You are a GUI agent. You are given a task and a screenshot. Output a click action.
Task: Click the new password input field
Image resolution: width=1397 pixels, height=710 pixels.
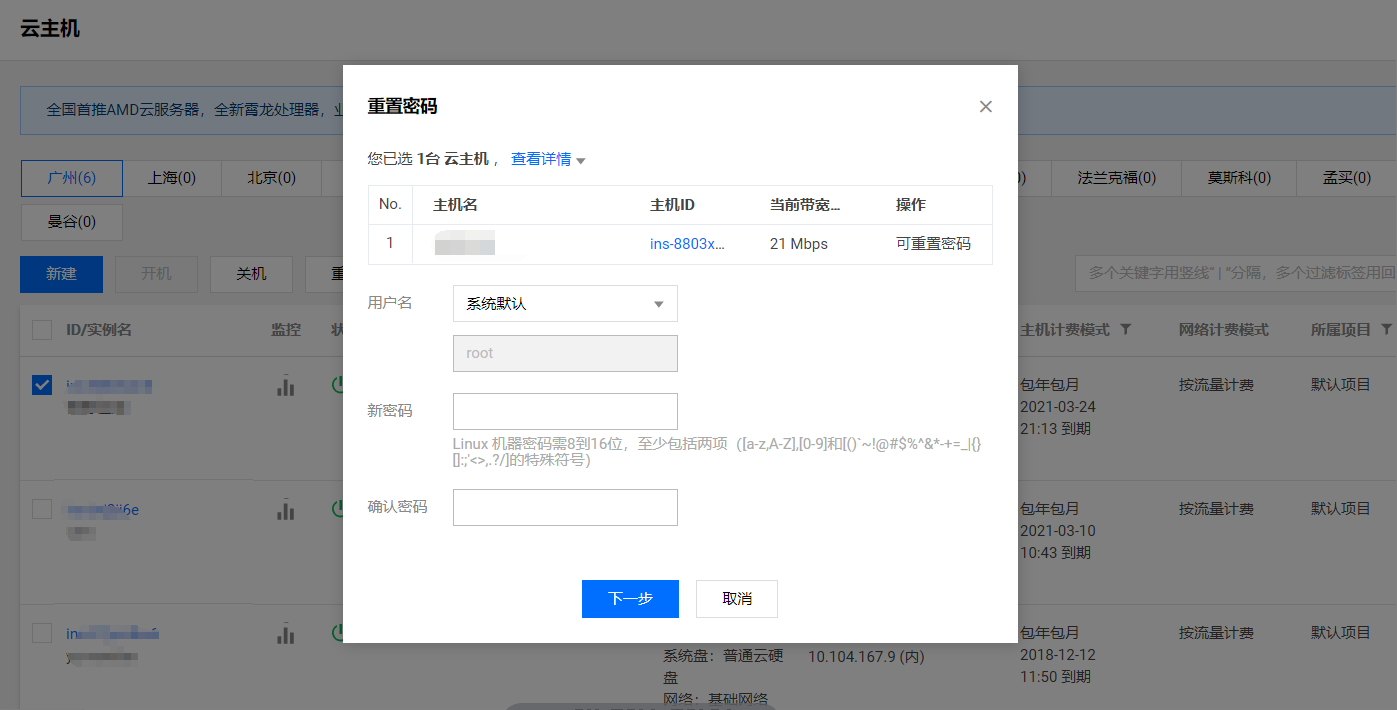pyautogui.click(x=565, y=411)
